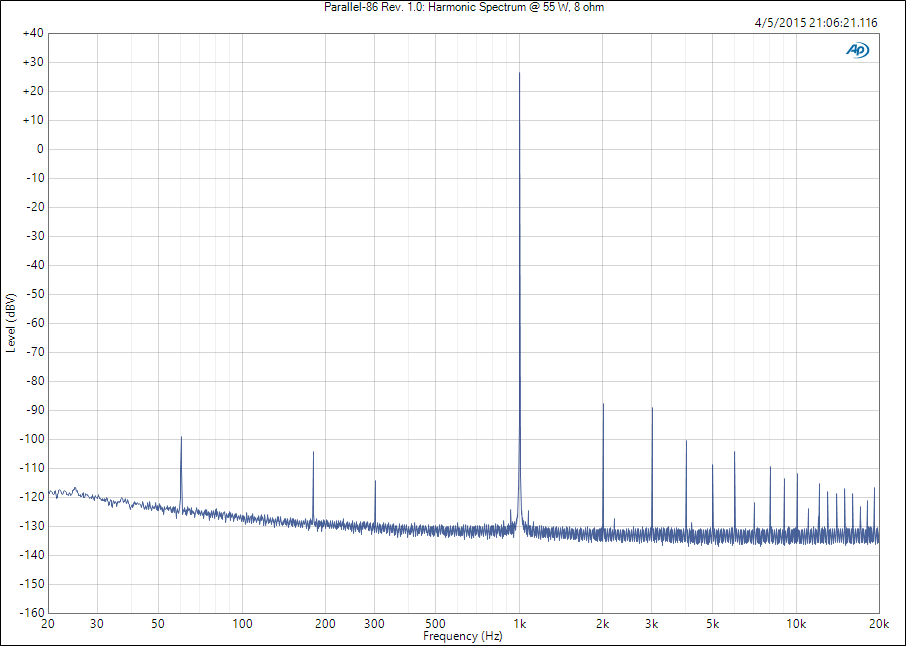Click the '-60' y-axis tick label
The width and height of the screenshot is (906, 646).
[x=35, y=323]
